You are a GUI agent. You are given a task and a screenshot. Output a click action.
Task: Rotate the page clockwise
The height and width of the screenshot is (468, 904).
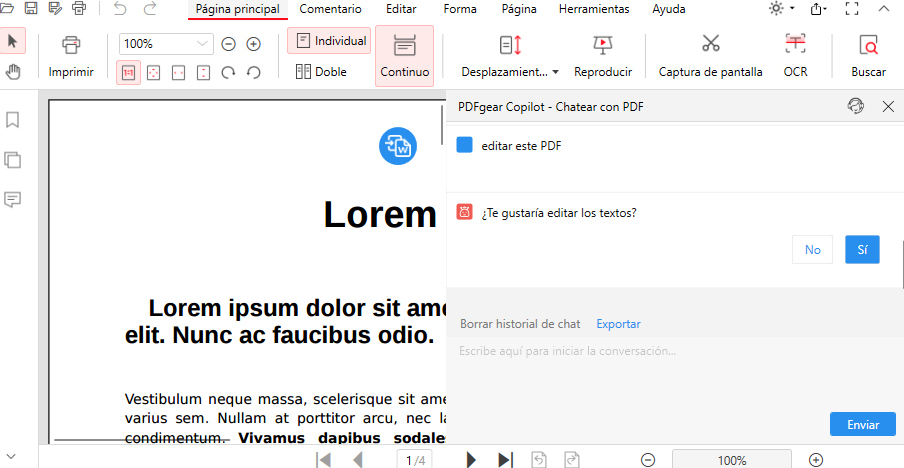click(x=229, y=73)
